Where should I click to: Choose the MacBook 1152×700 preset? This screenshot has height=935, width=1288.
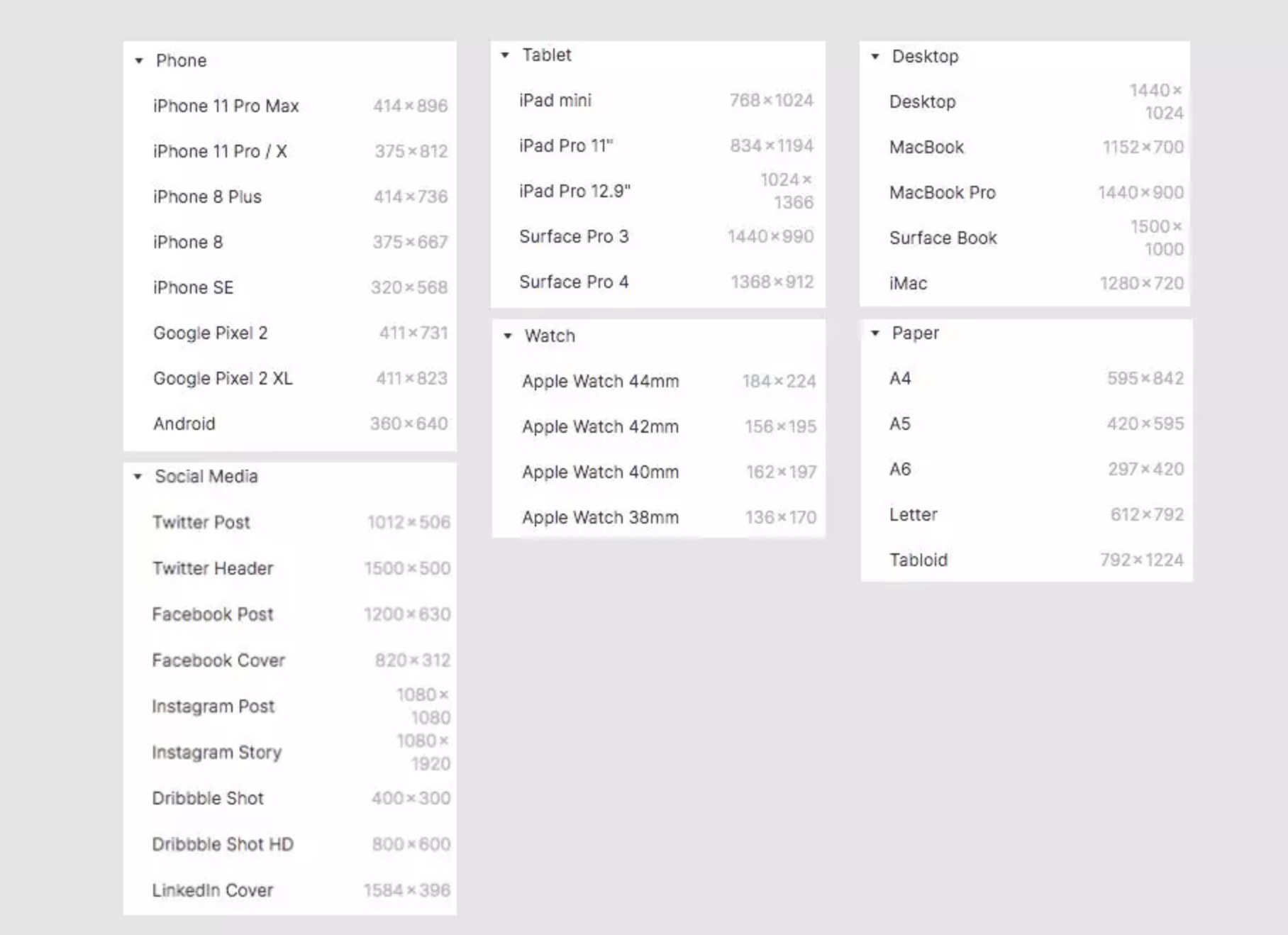(x=1025, y=148)
